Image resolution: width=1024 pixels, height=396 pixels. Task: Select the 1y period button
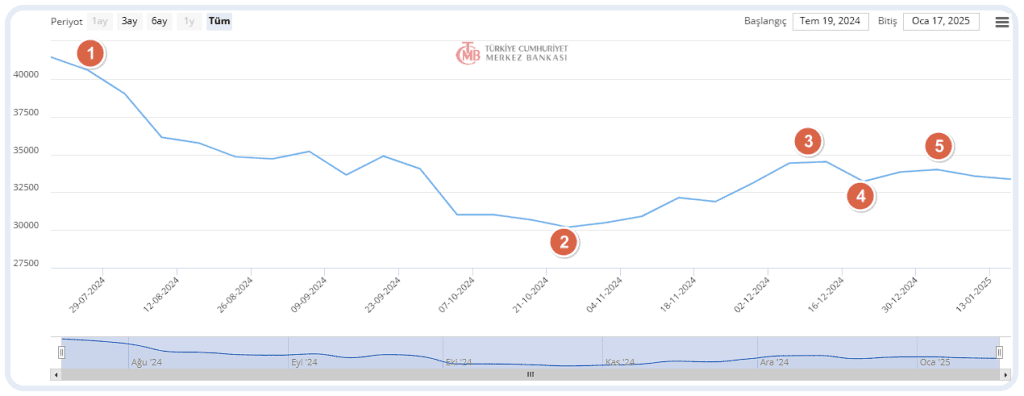[x=189, y=22]
